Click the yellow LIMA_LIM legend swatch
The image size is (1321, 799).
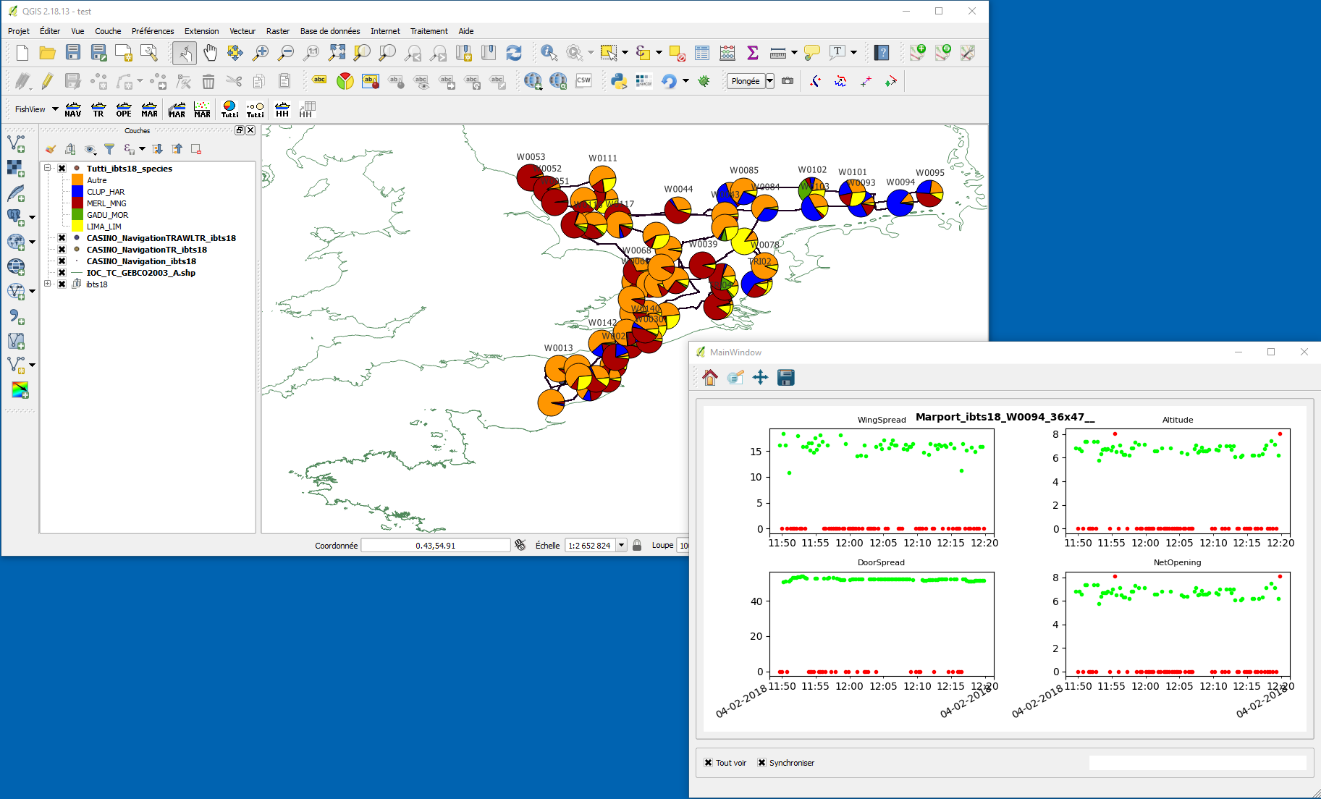[78, 226]
